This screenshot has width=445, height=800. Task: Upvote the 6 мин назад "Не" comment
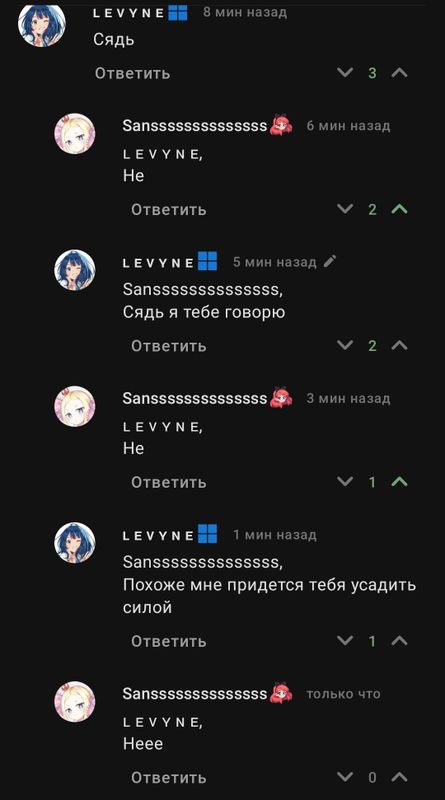[399, 209]
